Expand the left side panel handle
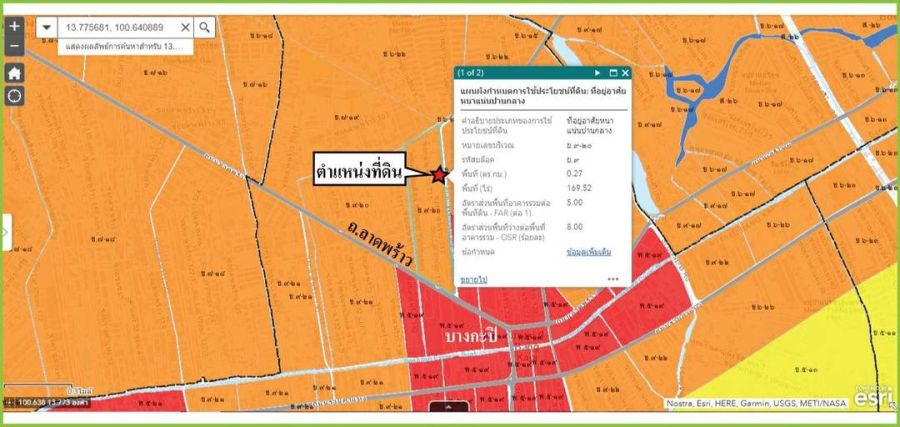900x427 pixels. (5, 232)
